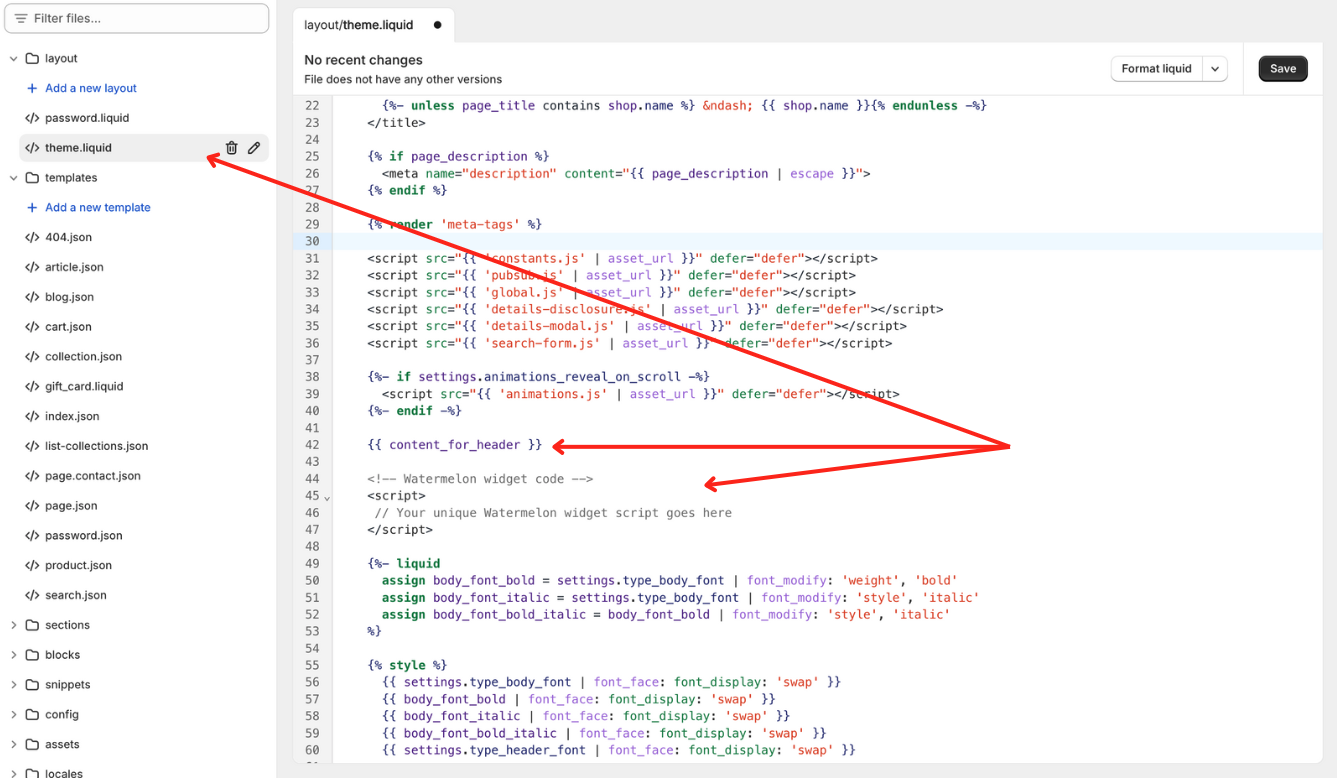Screen dimensions: 1337x778
Task: Click Add a new template link
Action: pos(98,208)
